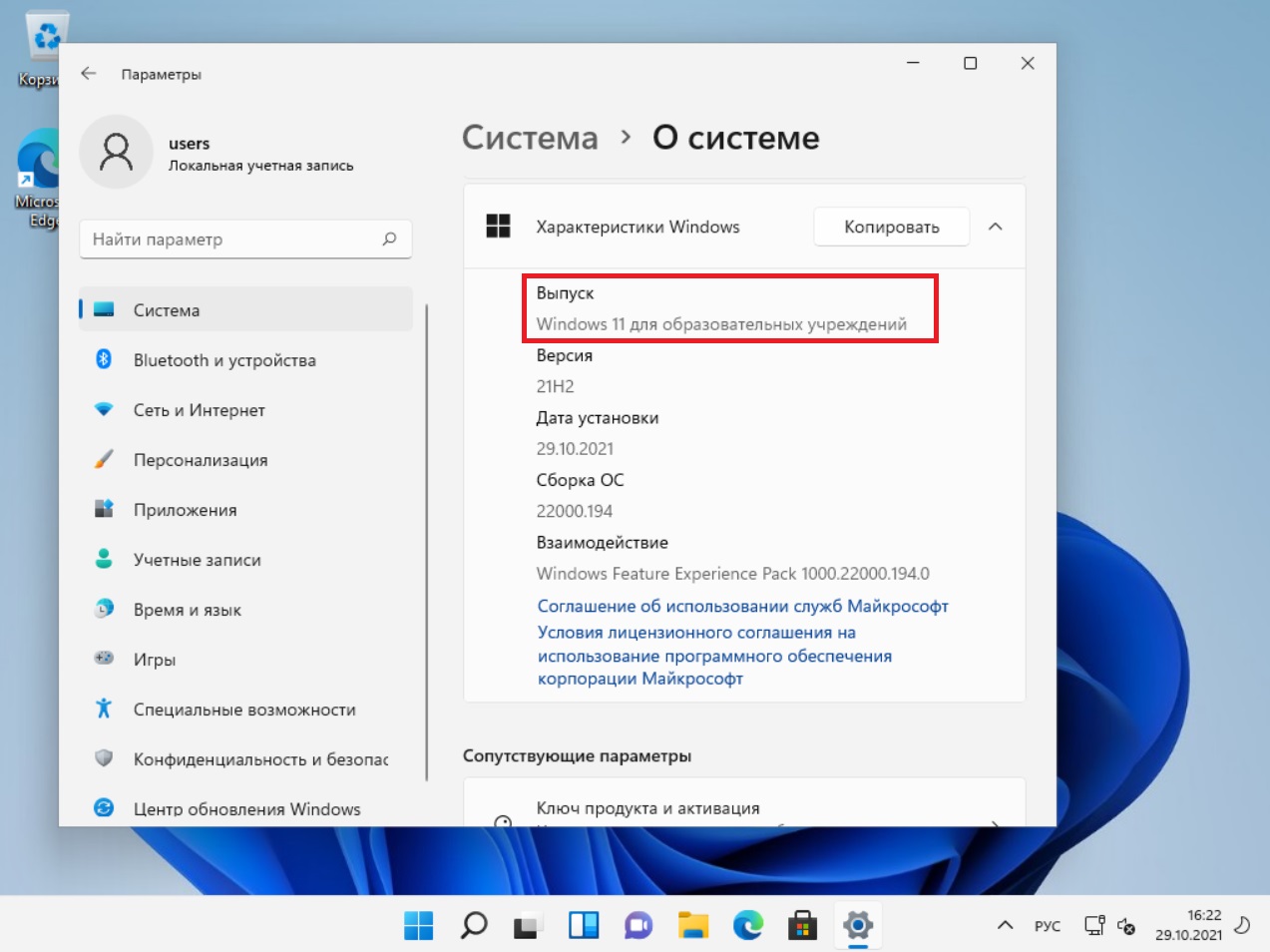This screenshot has width=1270, height=952.
Task: Open Соглашение об использовании служб Майкрософт link
Action: click(x=743, y=606)
